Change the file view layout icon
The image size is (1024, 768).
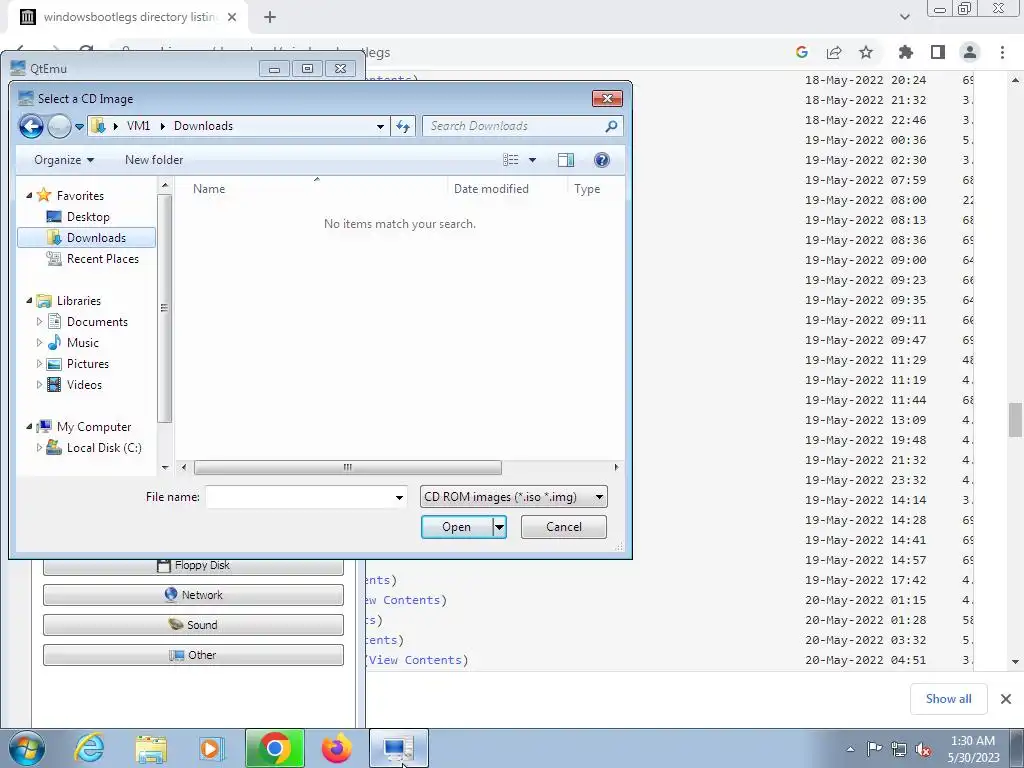pyautogui.click(x=511, y=160)
